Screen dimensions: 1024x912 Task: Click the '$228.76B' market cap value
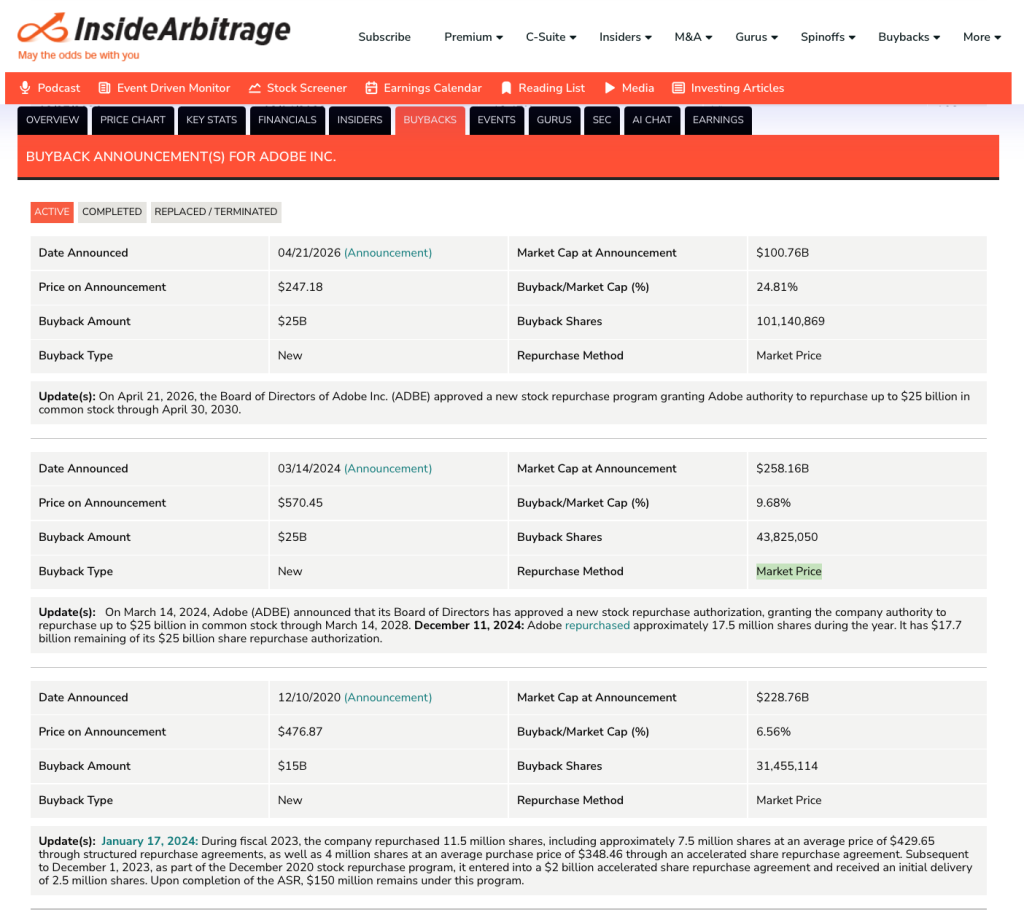point(782,697)
